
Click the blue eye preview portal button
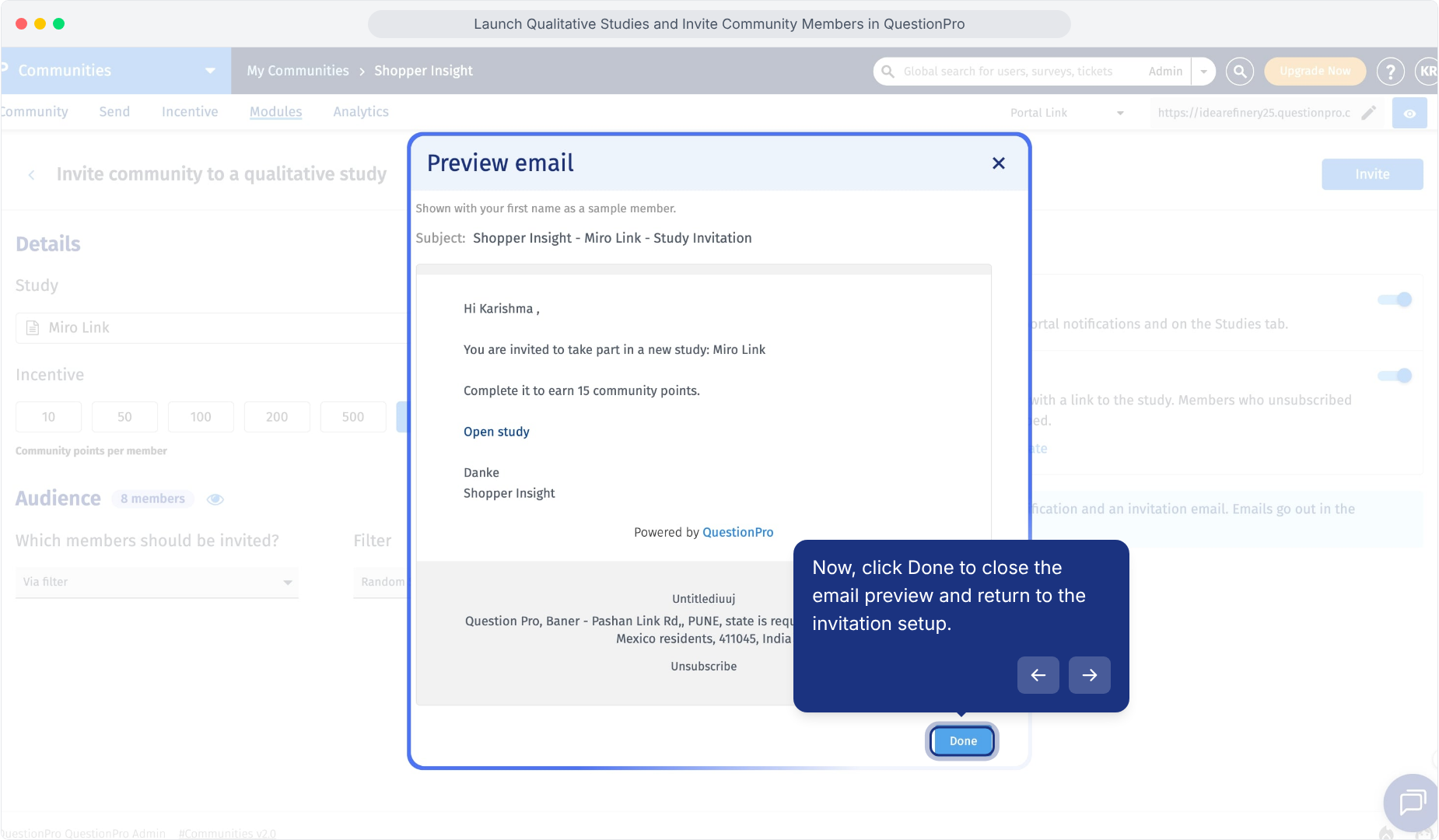[x=1409, y=113]
